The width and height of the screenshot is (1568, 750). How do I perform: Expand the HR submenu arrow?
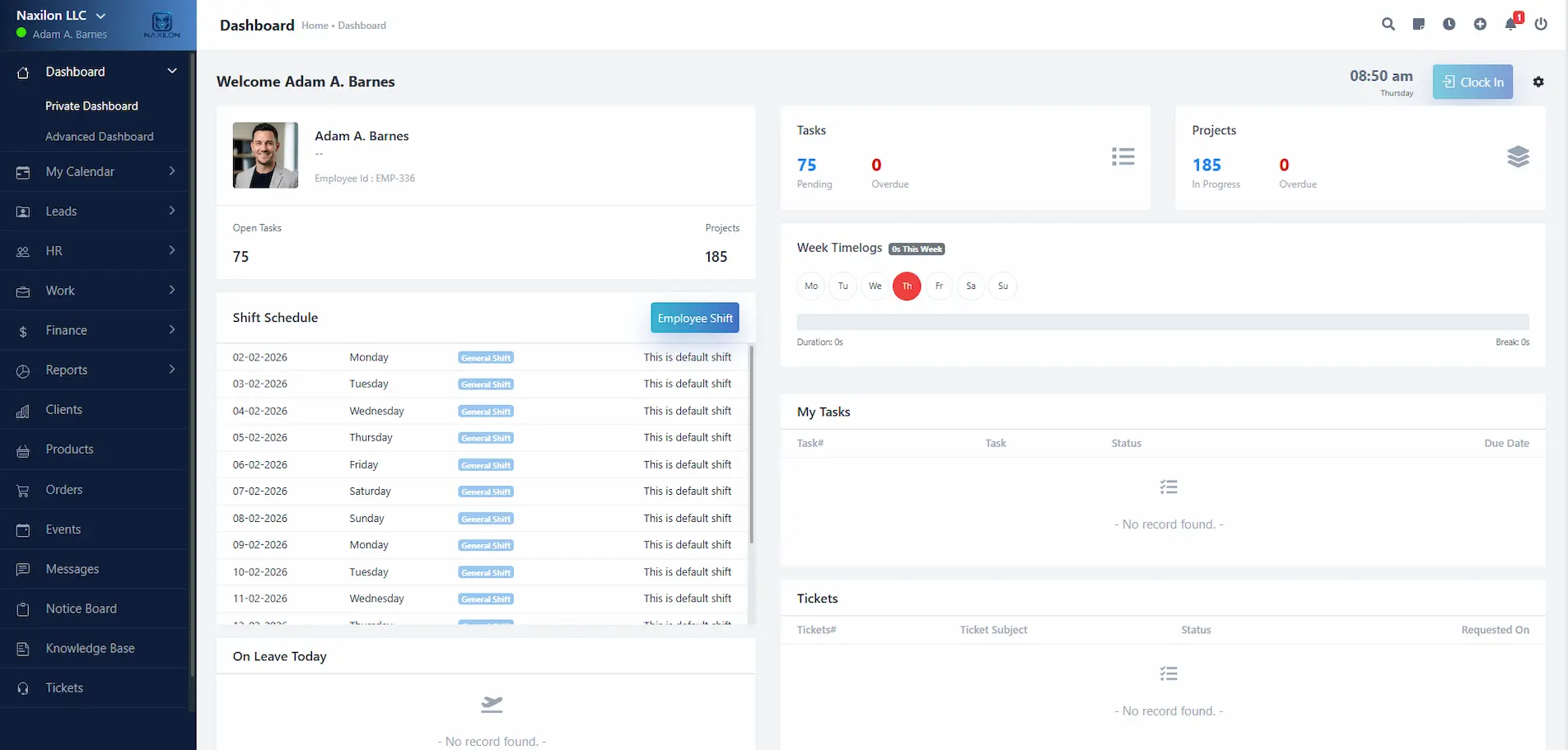(x=172, y=250)
